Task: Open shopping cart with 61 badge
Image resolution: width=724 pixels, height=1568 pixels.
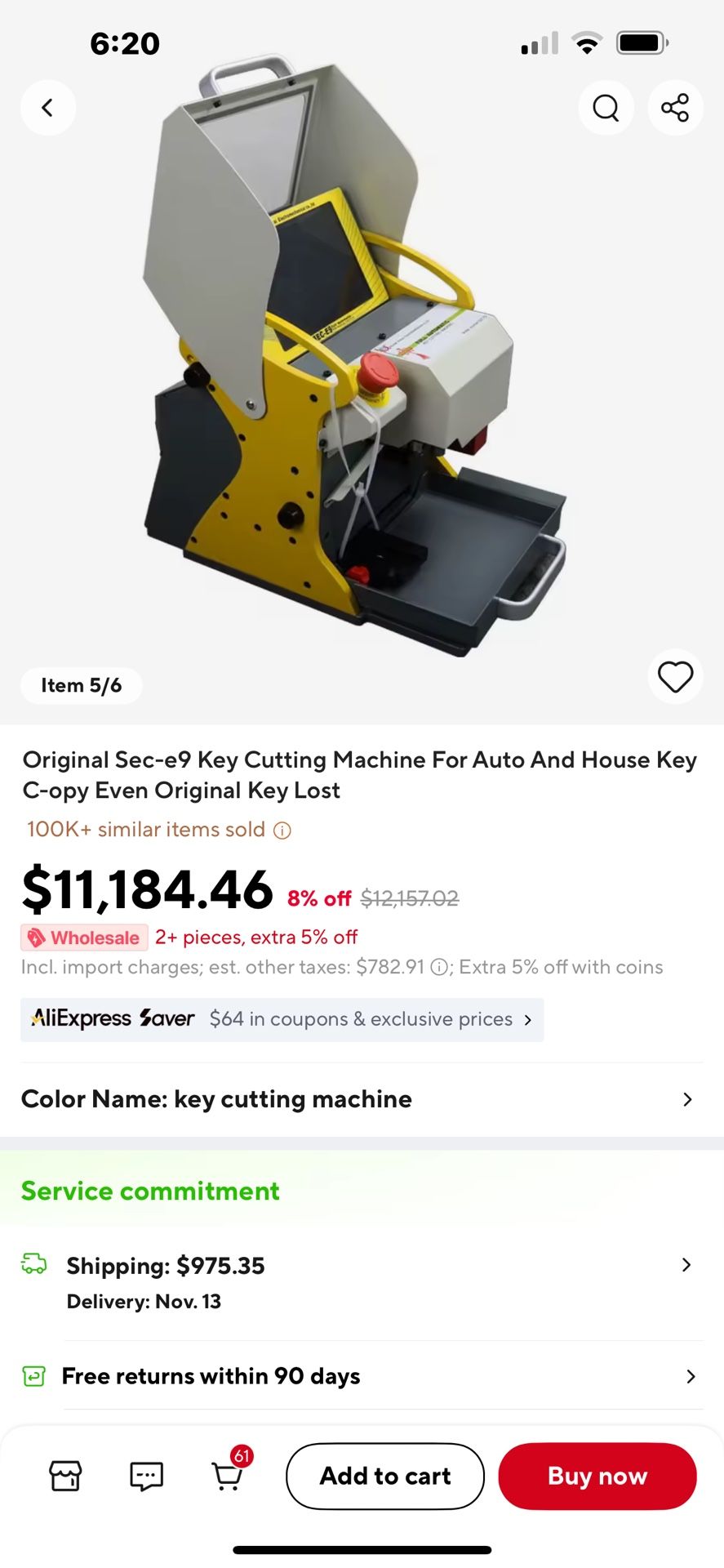Action: (x=229, y=1472)
